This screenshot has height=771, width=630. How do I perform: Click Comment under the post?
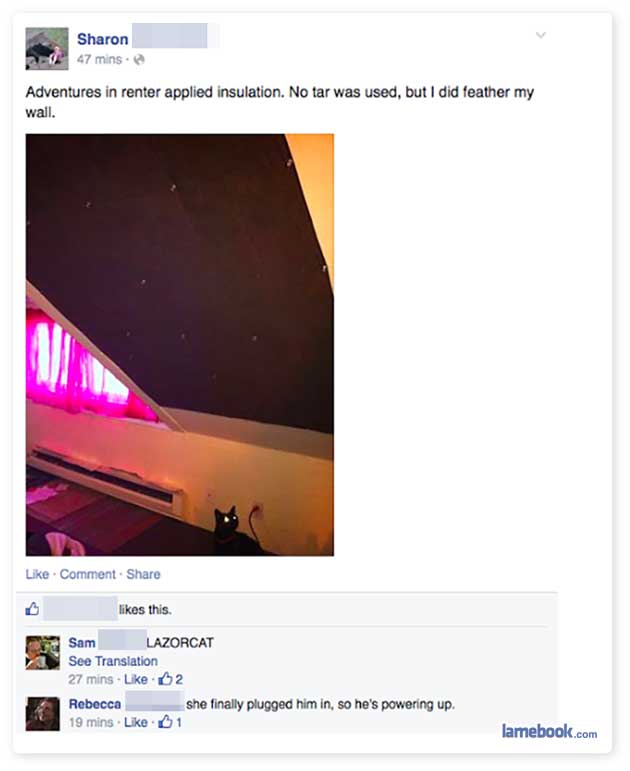pyautogui.click(x=88, y=574)
